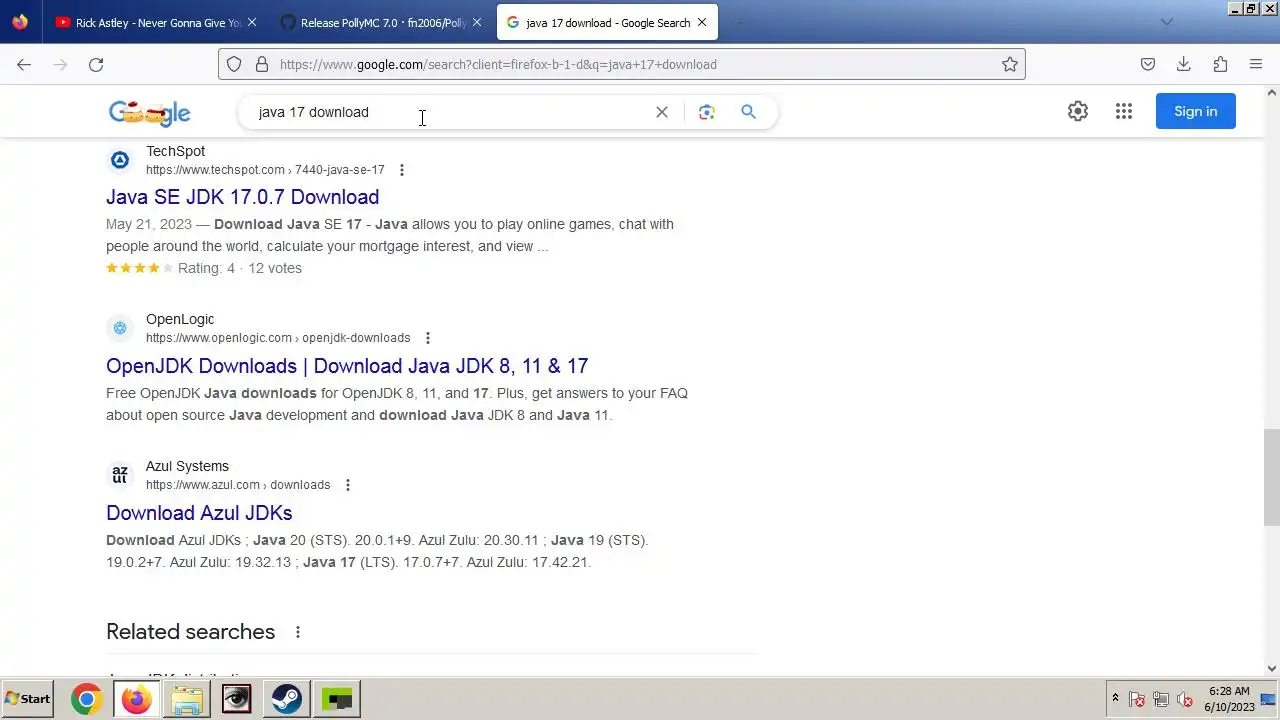The width and height of the screenshot is (1280, 720).
Task: Open the tracking protection shield icon
Action: click(x=234, y=64)
